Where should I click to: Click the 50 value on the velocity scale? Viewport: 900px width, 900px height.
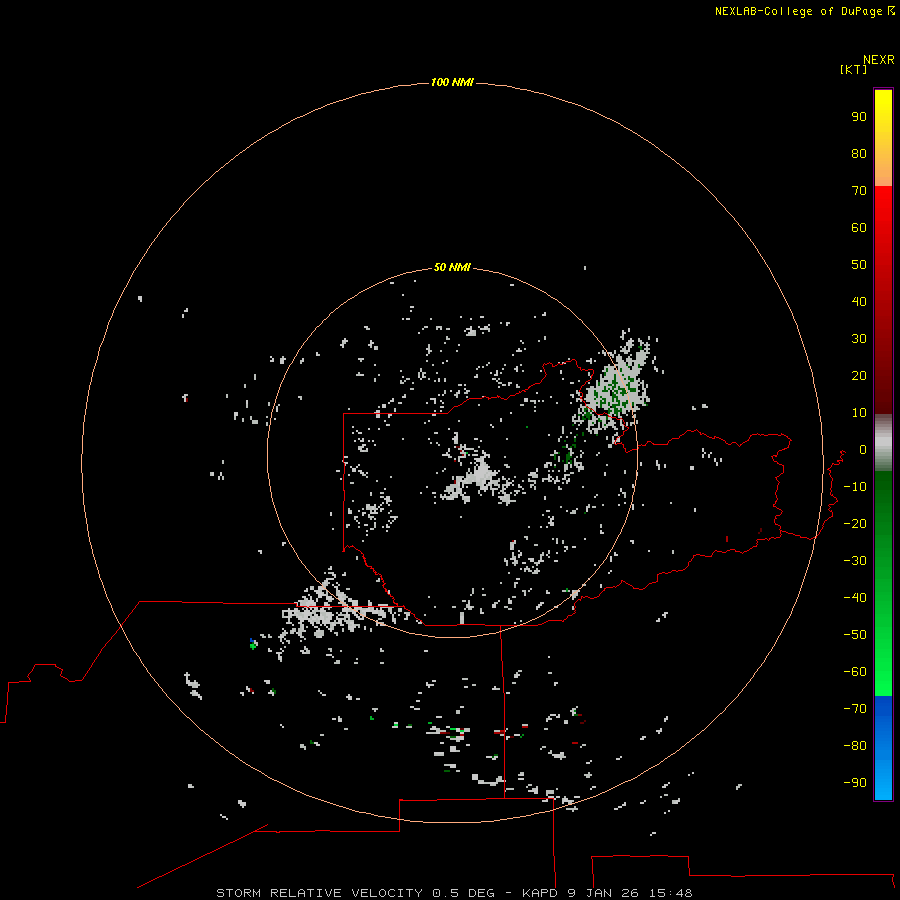[x=859, y=265]
